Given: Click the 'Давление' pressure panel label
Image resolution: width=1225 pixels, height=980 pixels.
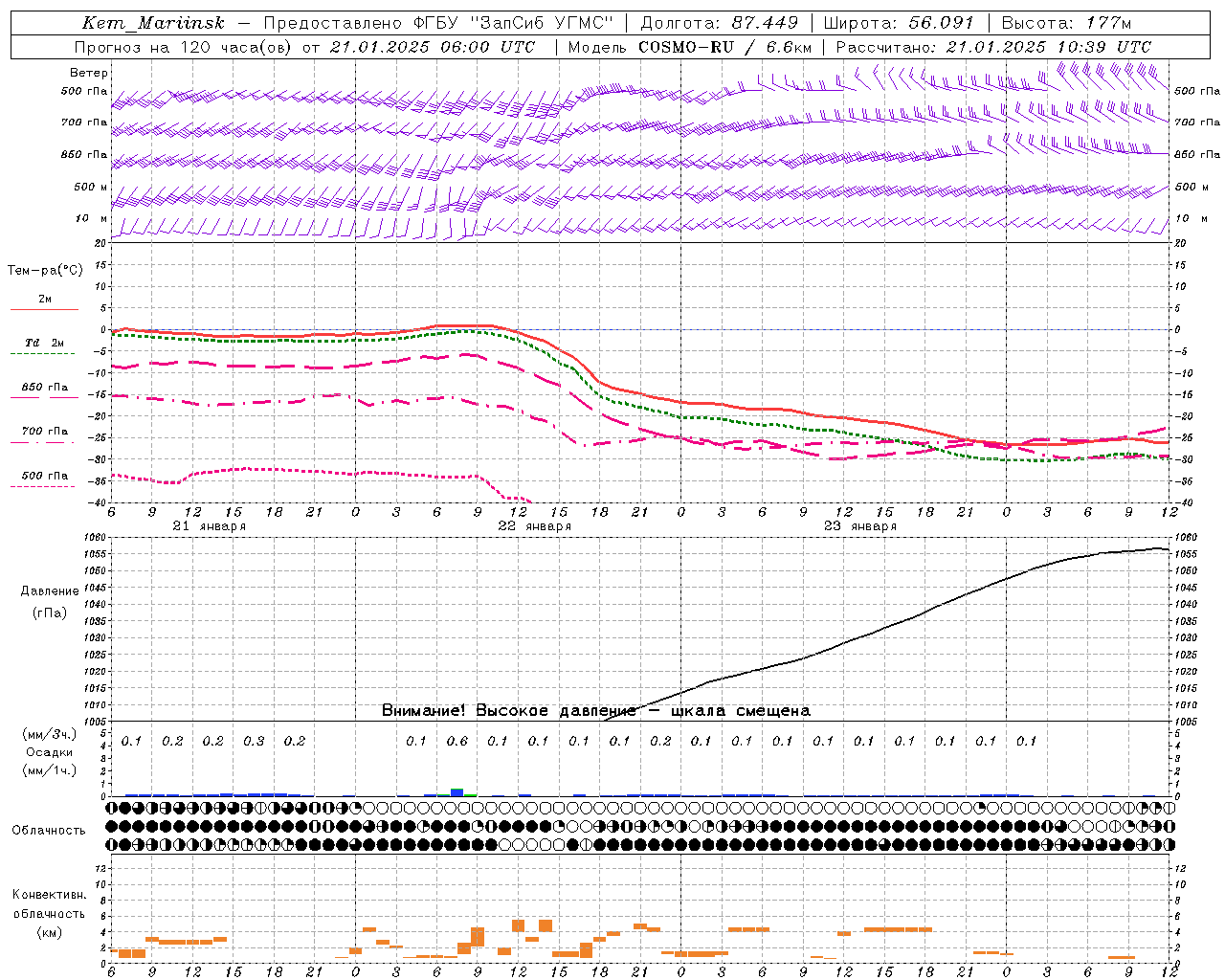Looking at the screenshot, I should pos(50,591).
